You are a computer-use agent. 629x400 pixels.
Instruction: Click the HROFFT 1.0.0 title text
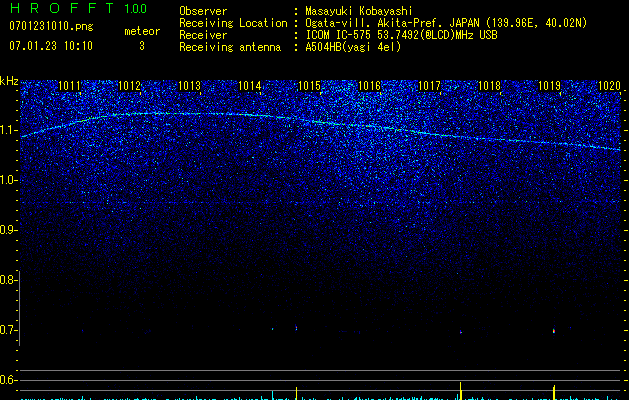tap(78, 8)
